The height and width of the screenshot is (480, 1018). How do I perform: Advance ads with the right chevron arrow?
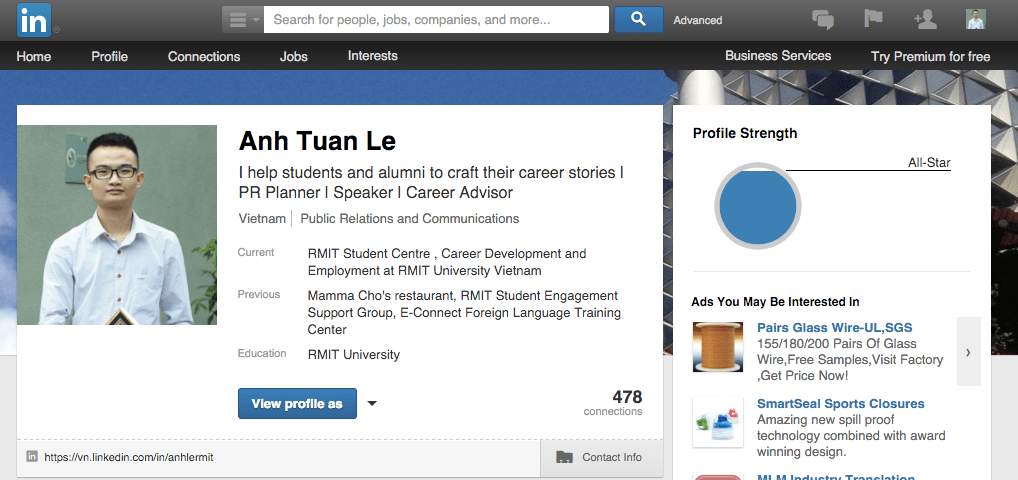coord(968,352)
